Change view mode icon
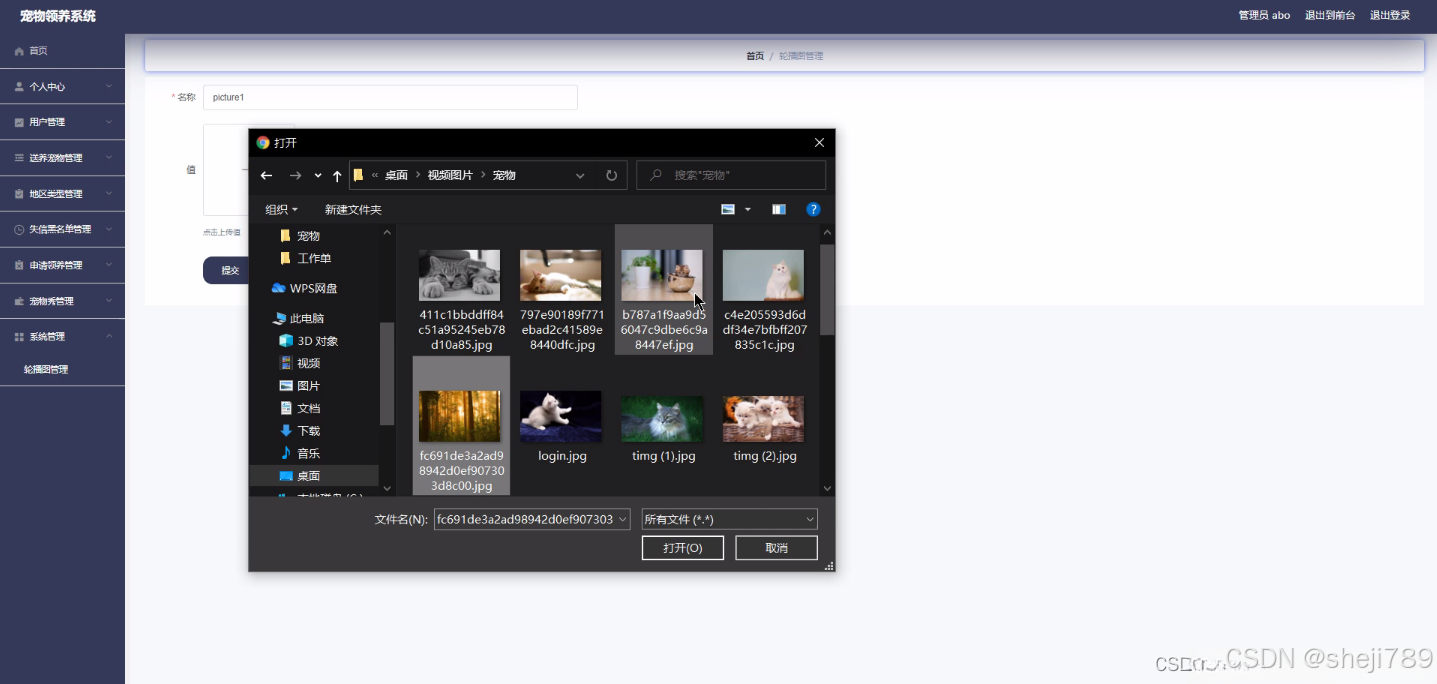The width and height of the screenshot is (1437, 684). pos(728,209)
